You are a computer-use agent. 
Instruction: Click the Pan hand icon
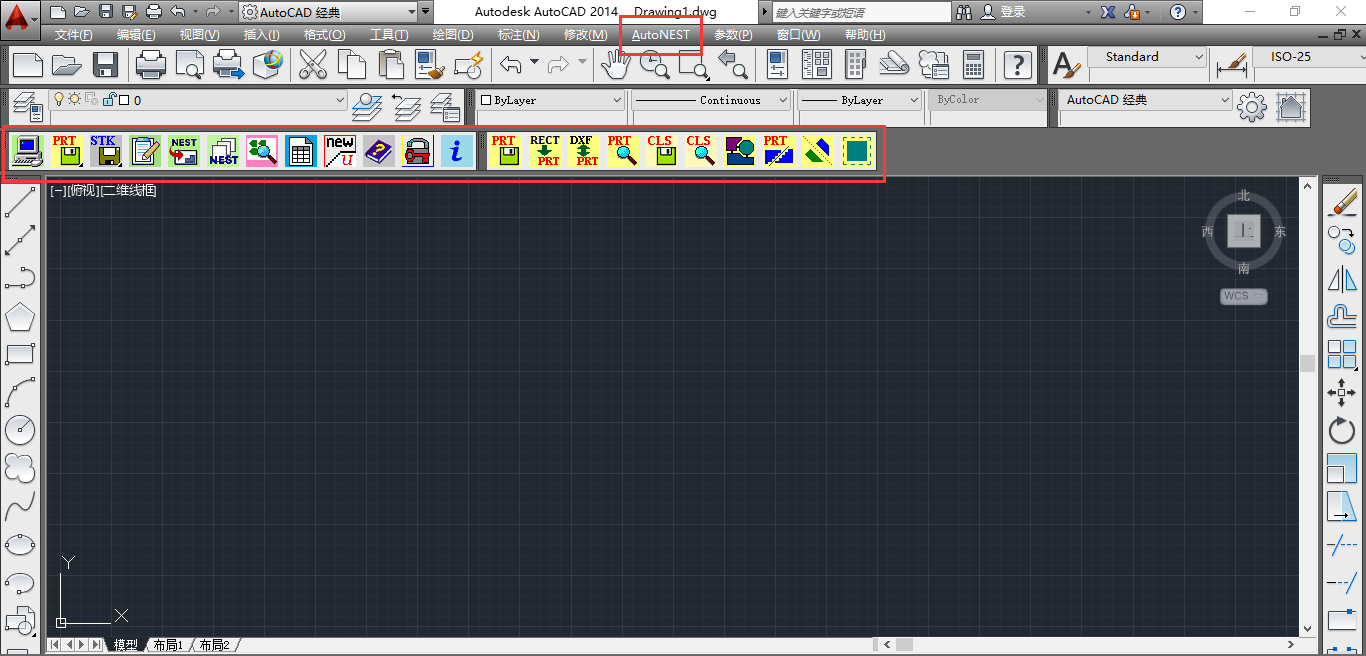pos(614,65)
